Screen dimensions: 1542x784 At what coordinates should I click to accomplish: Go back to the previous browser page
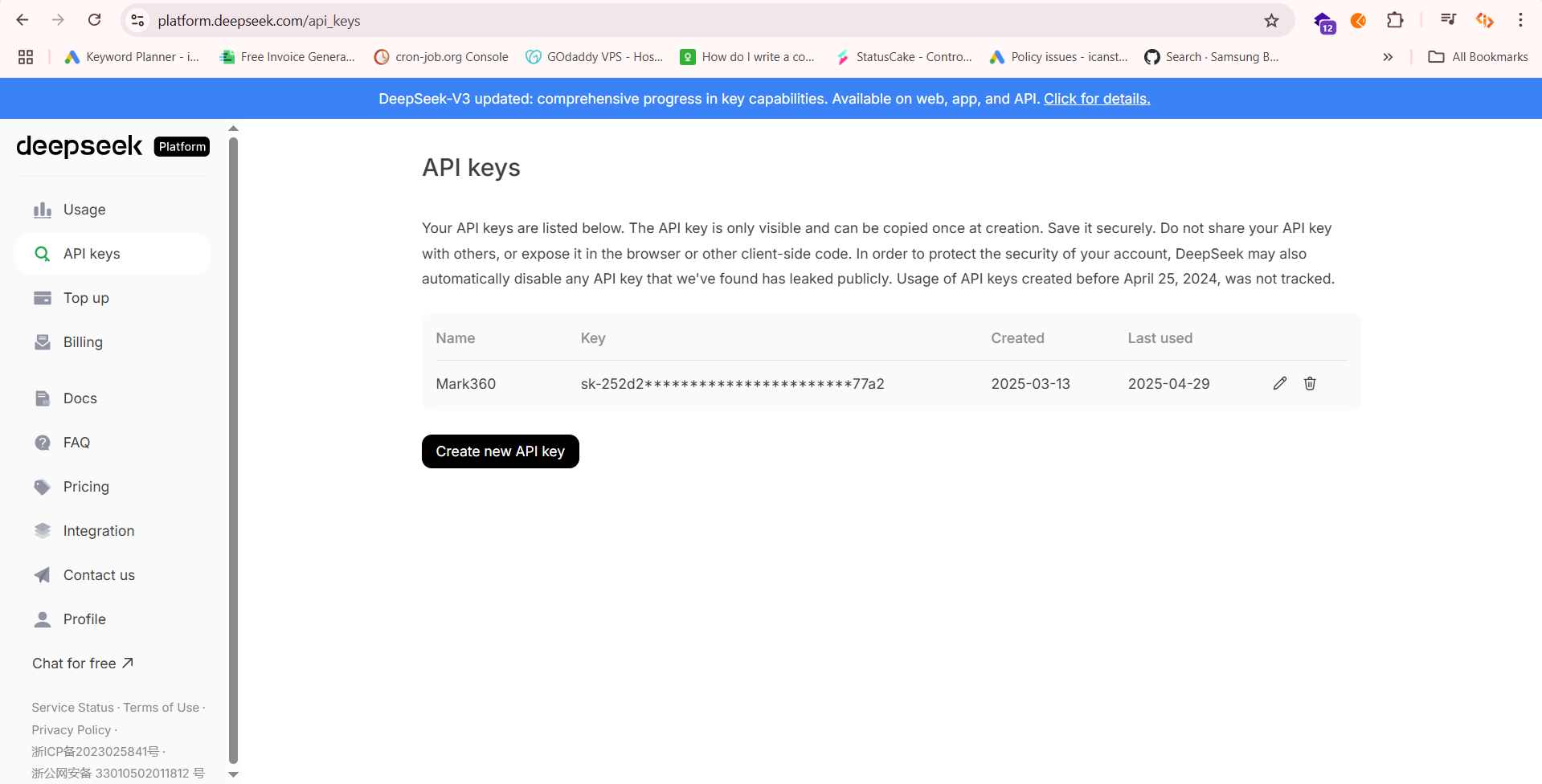tap(22, 20)
